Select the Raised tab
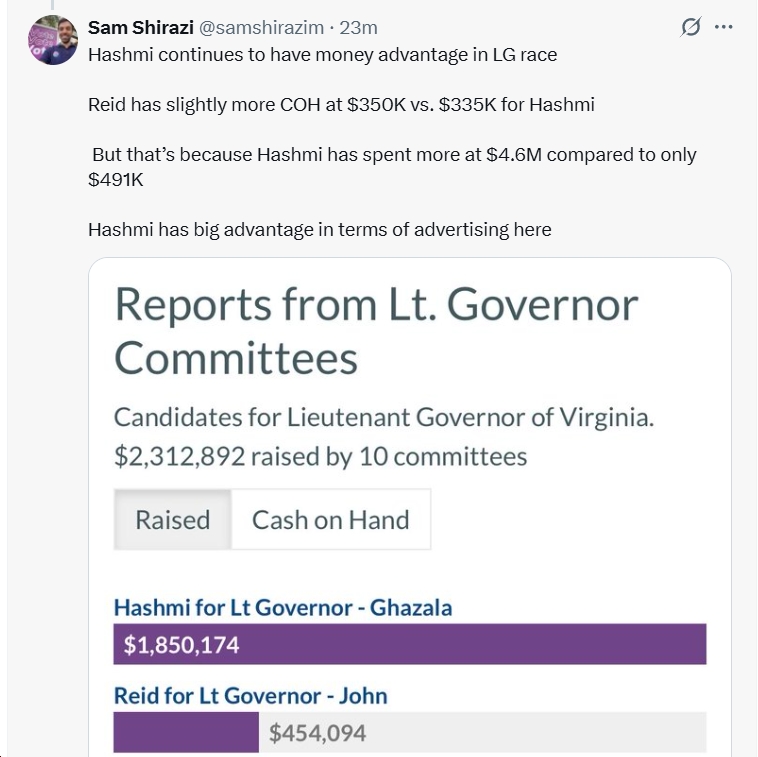The image size is (758, 757). coord(173,520)
